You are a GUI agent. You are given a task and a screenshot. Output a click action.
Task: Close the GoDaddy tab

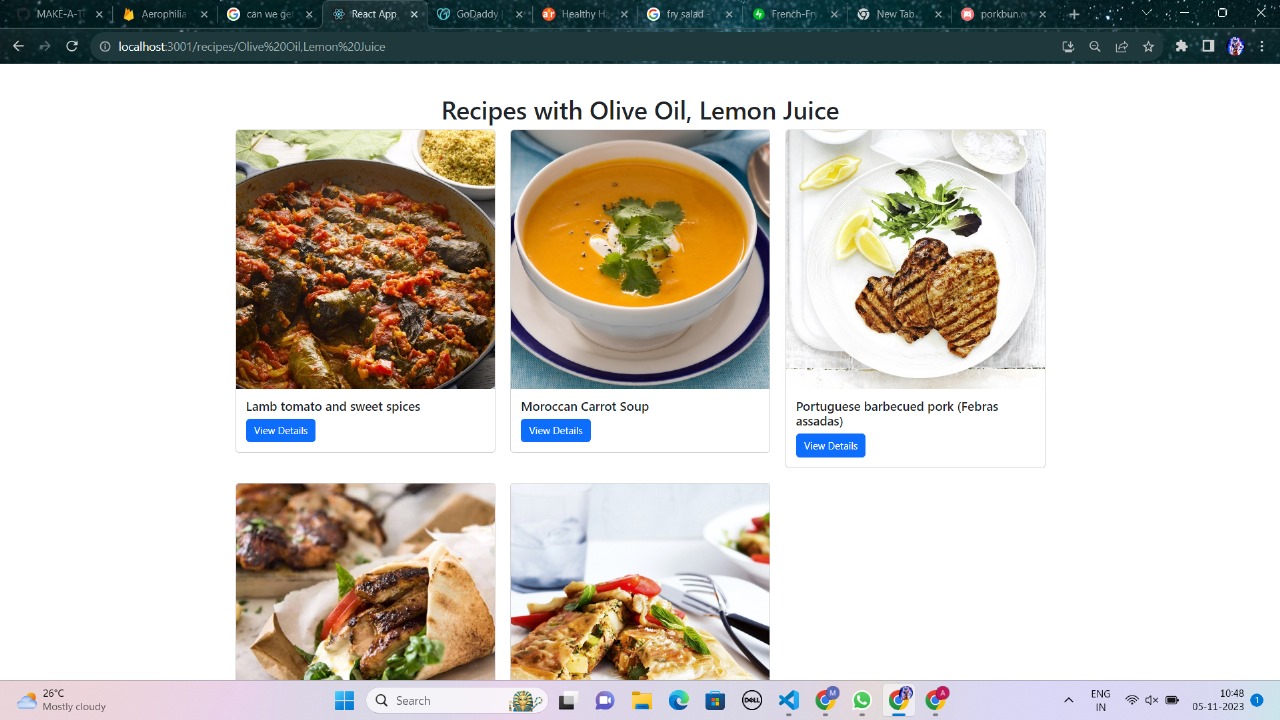click(x=519, y=14)
